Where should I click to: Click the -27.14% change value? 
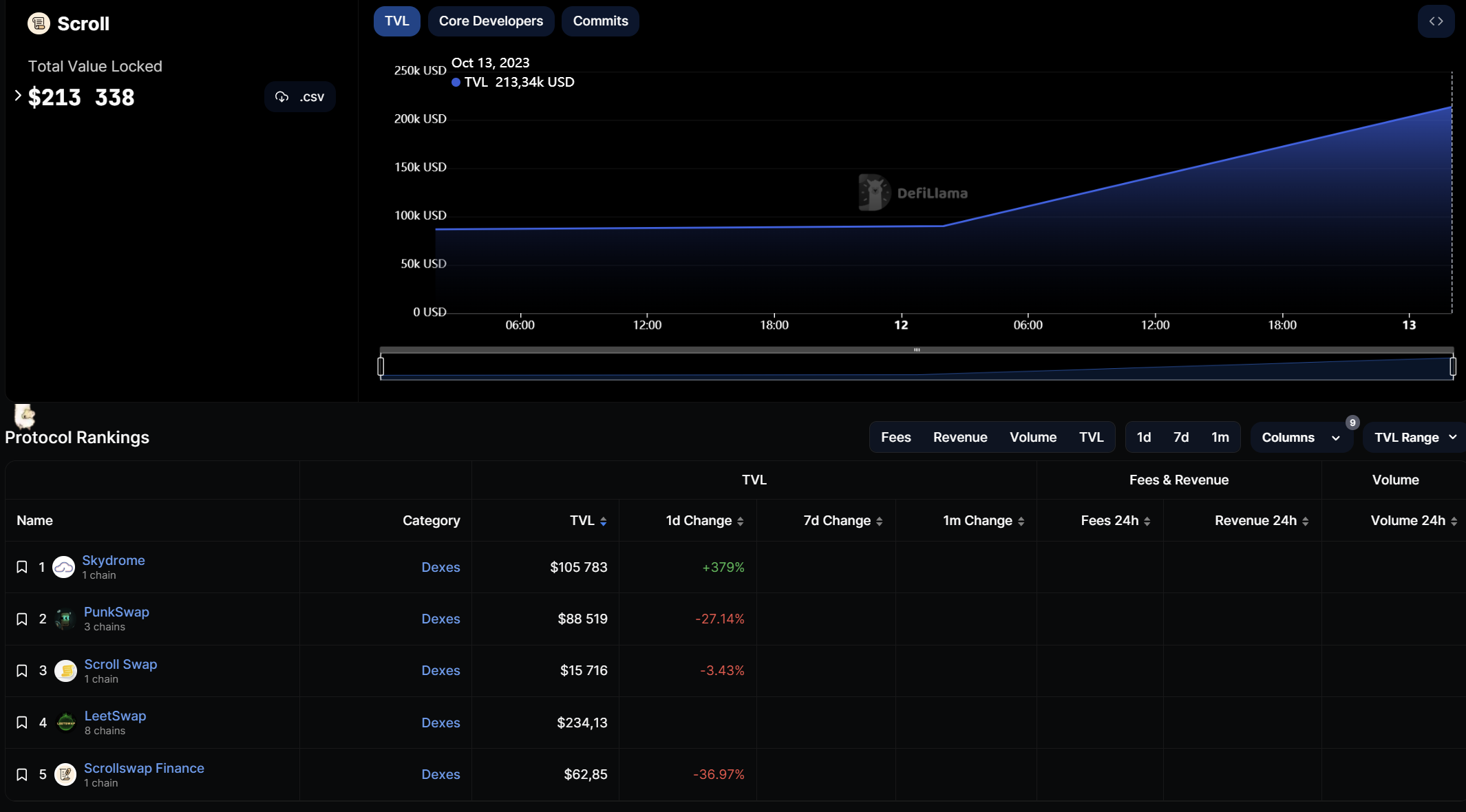tap(719, 619)
